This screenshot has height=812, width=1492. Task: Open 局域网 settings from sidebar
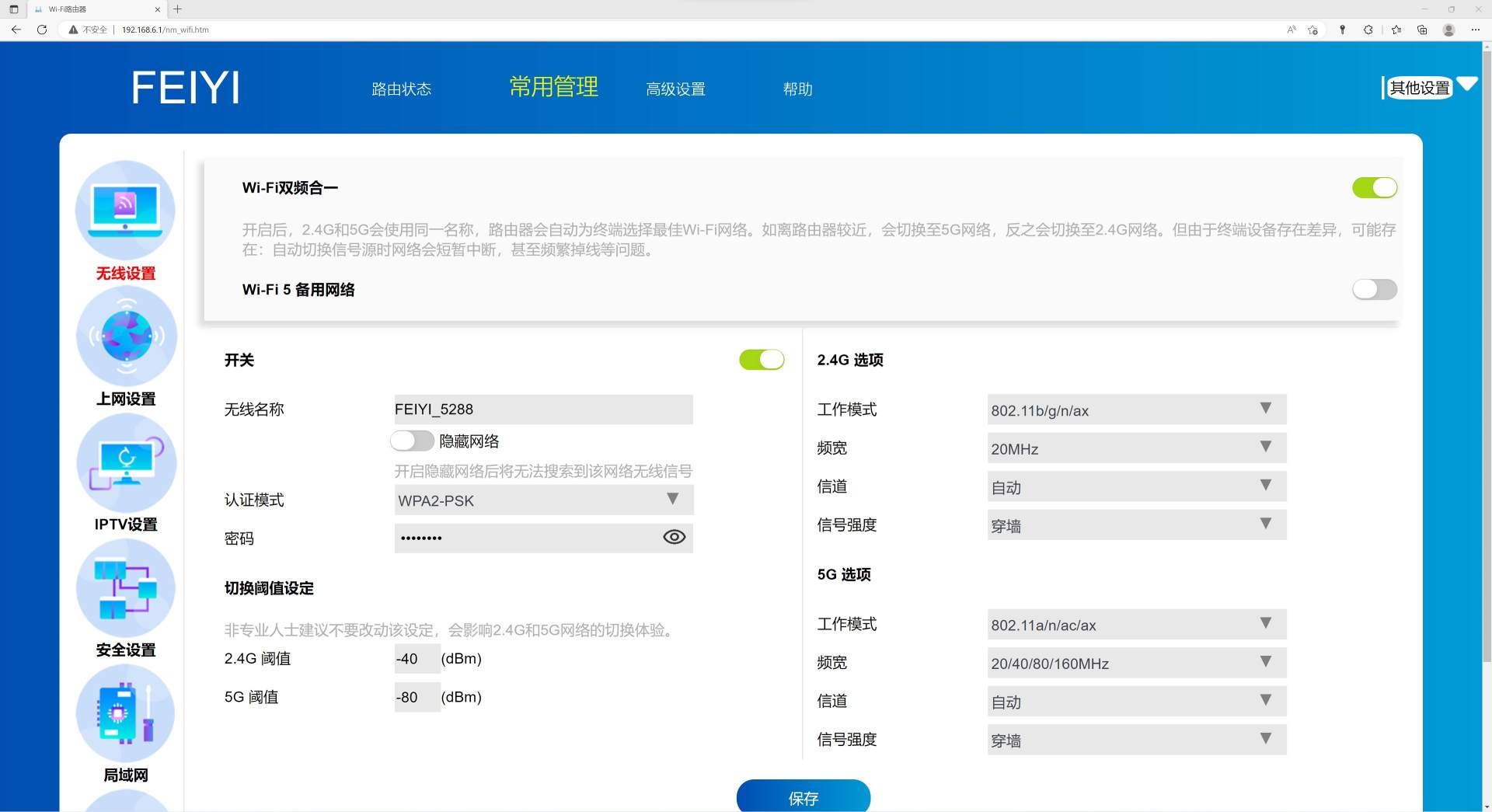[125, 713]
